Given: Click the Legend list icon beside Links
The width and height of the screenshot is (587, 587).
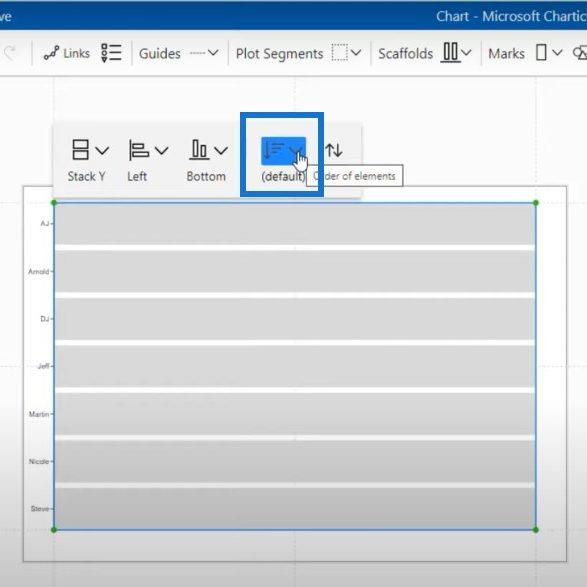Looking at the screenshot, I should click(111, 53).
